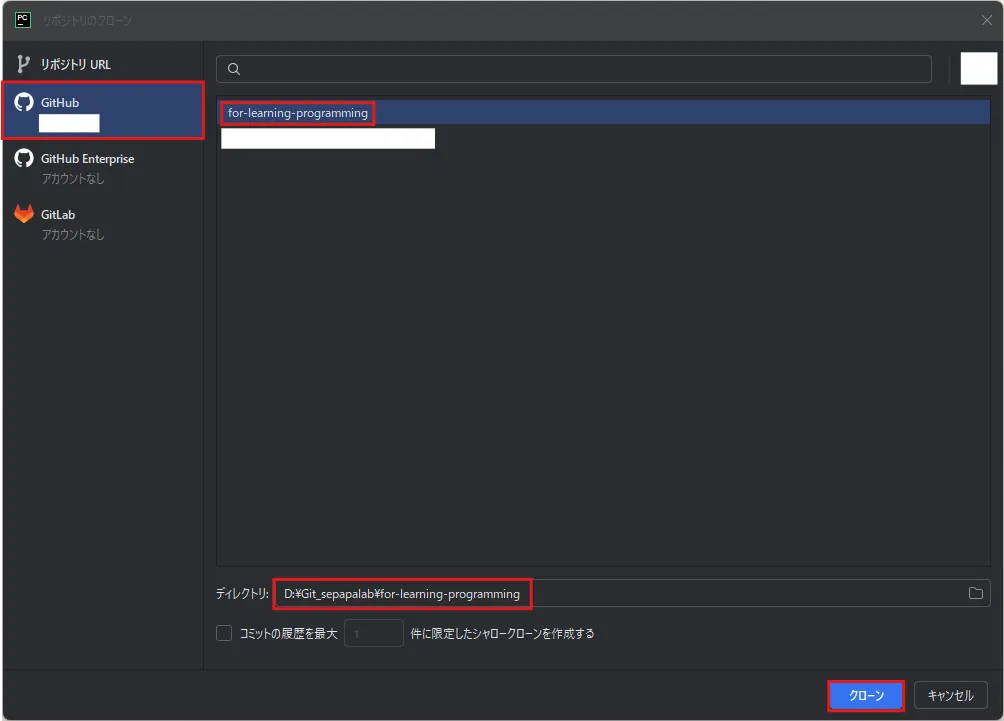This screenshot has width=1004, height=721.
Task: Click the commit history count field
Action: (x=374, y=633)
